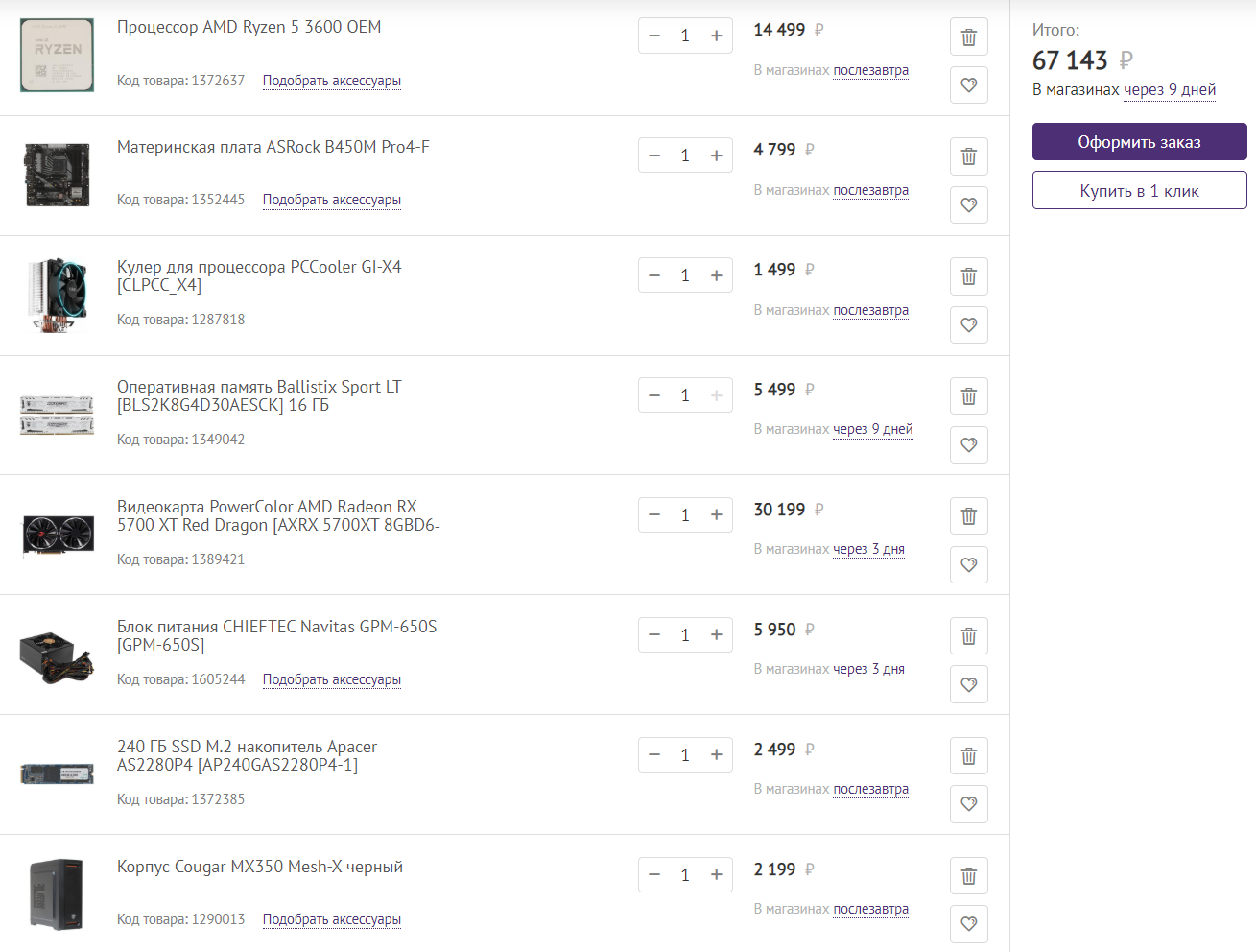Click the Ryzen processor product thumbnail
The image size is (1256, 952).
[x=58, y=55]
